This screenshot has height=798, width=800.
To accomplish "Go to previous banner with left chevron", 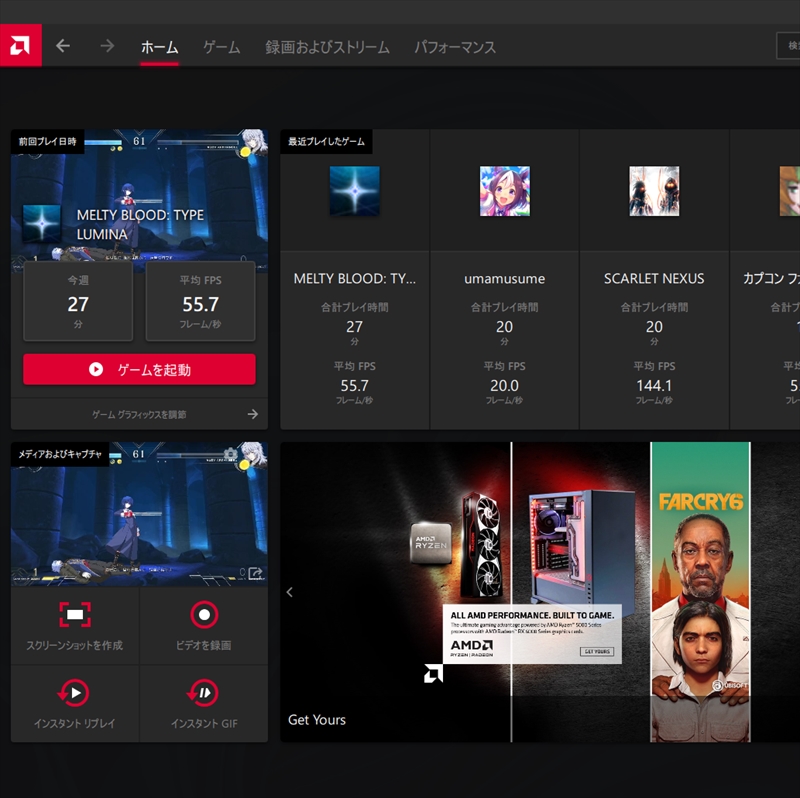I will [289, 592].
